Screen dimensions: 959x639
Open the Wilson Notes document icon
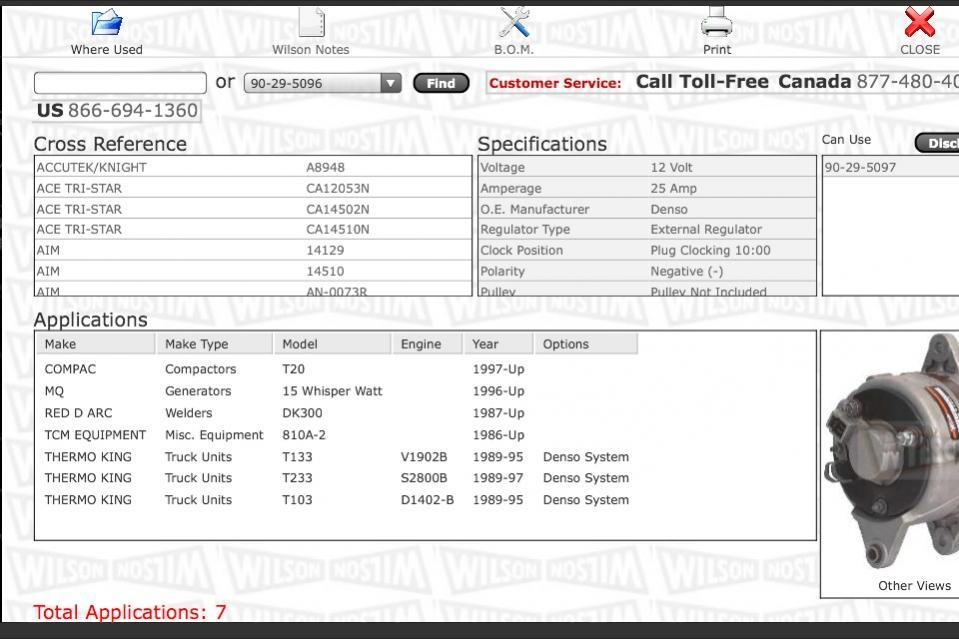pyautogui.click(x=311, y=22)
